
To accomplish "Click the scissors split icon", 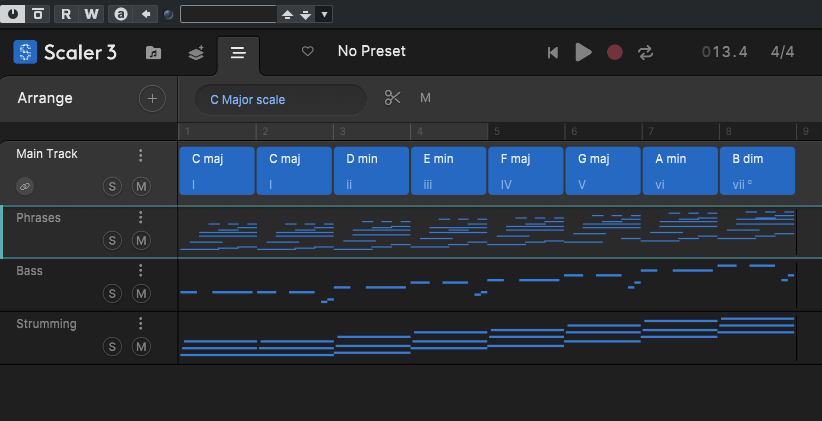I will tap(392, 98).
